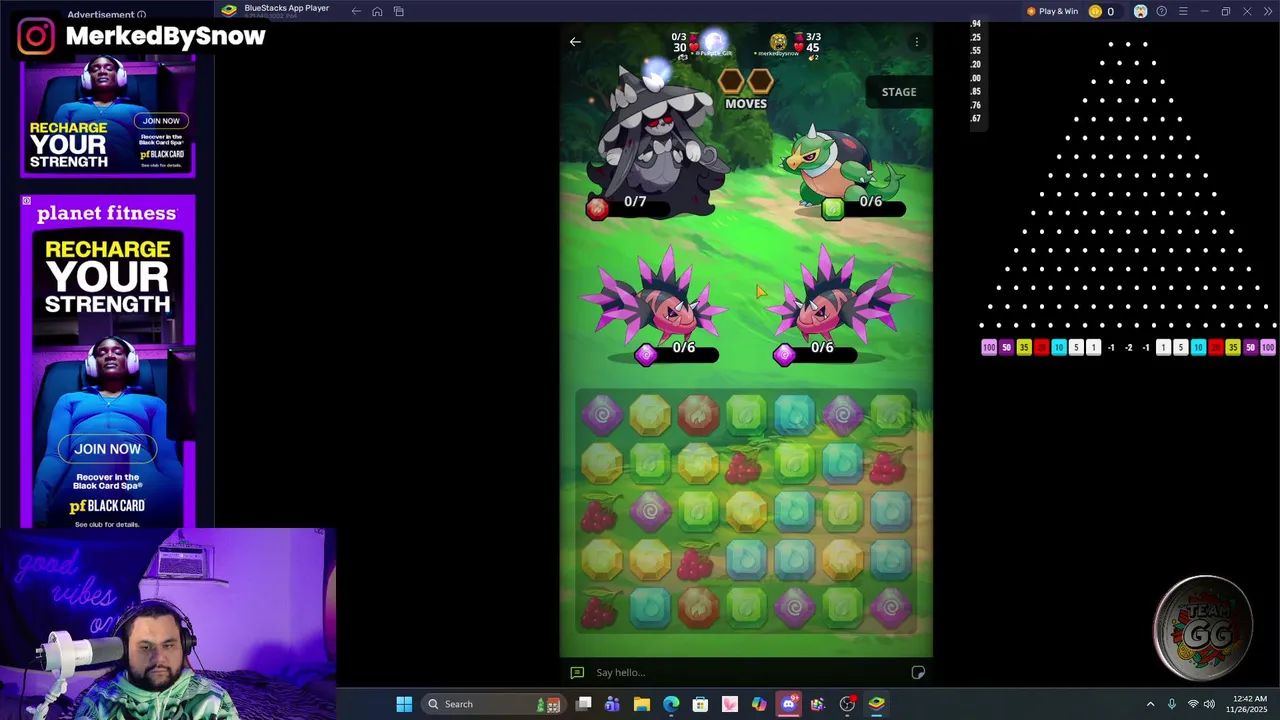Open the sticker picker next to the chat field
1280x720 pixels.
[x=918, y=672]
